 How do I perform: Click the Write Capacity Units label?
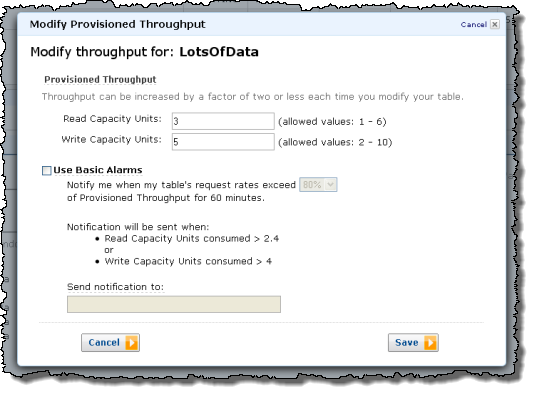111,140
